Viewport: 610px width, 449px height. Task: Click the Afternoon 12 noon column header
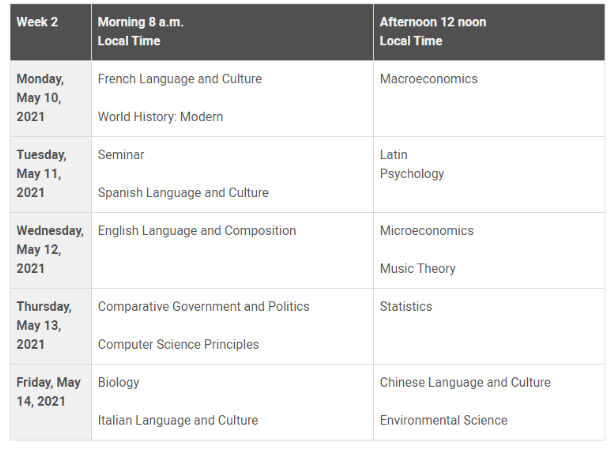[x=433, y=22]
